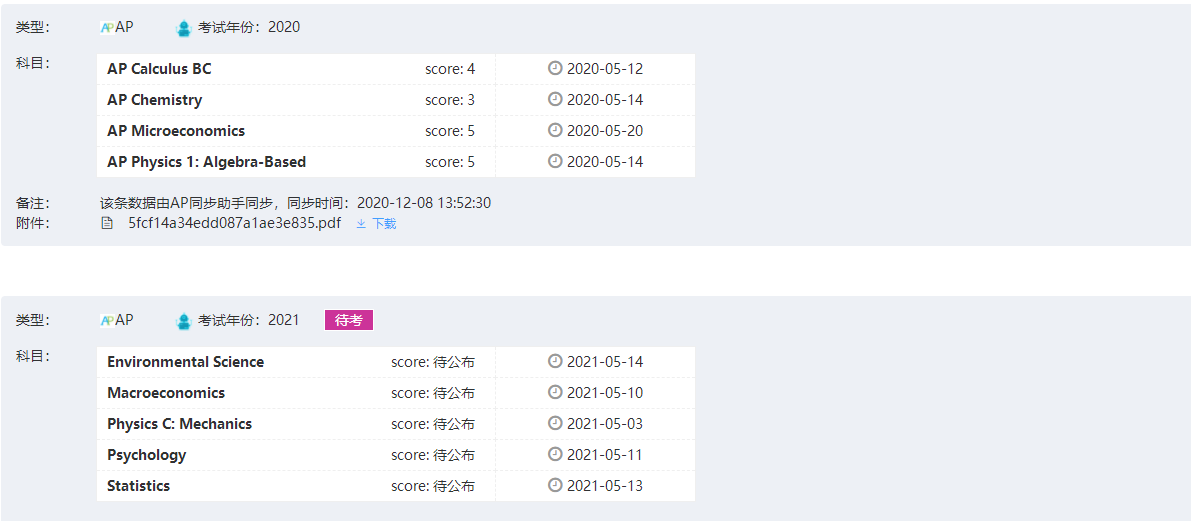Click the Statistics exam date 2021-05-13
This screenshot has width=1191, height=521.
(x=605, y=486)
